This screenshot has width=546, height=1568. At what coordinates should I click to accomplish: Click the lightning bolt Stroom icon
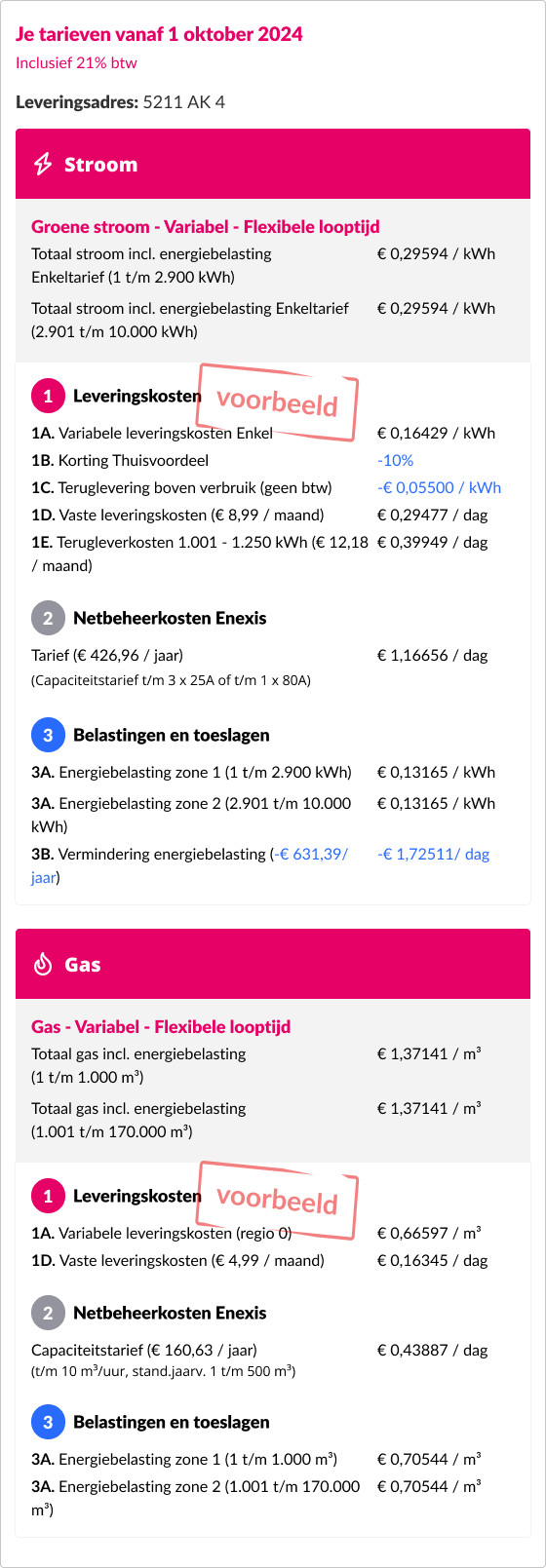pyautogui.click(x=43, y=165)
